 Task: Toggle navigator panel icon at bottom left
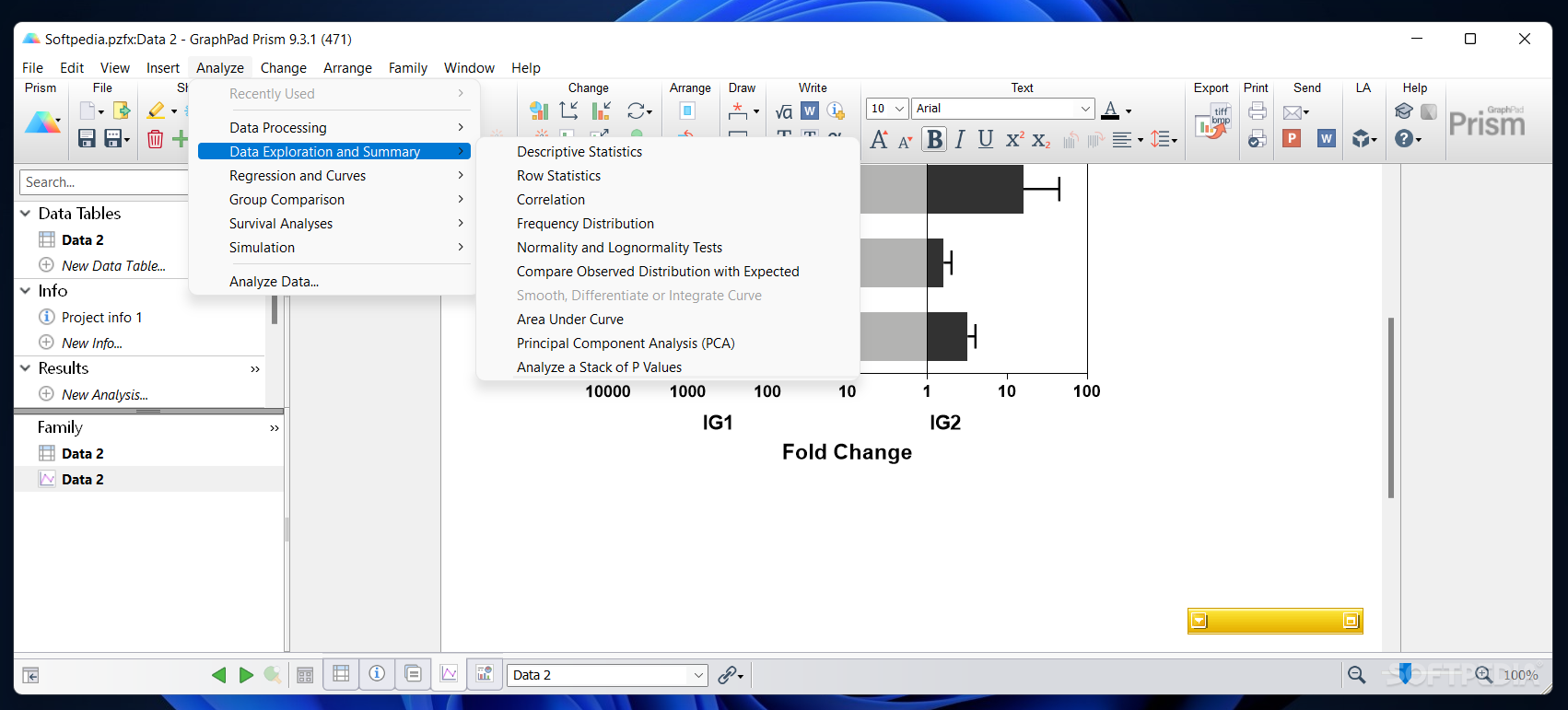pyautogui.click(x=30, y=676)
